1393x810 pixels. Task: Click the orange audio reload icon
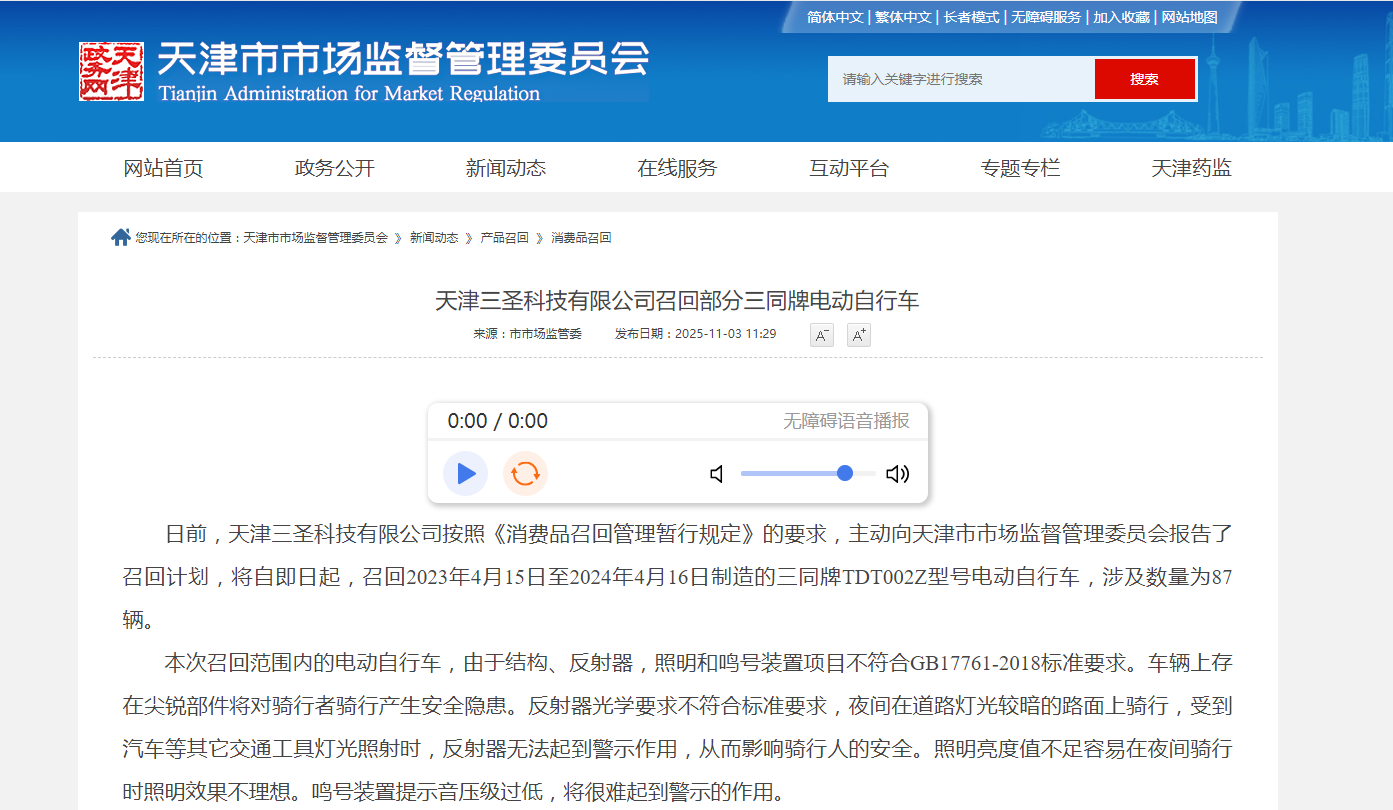pyautogui.click(x=525, y=474)
